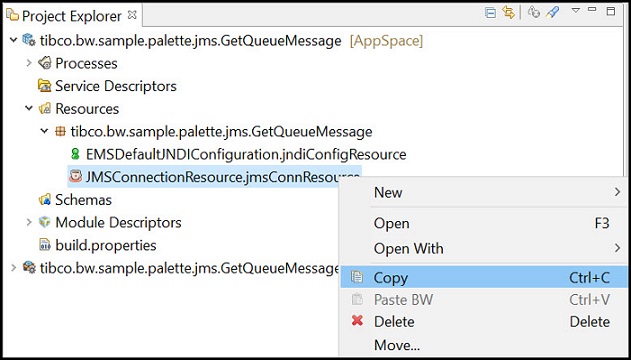Collapse the Resources folder
This screenshot has width=631, height=360.
tap(29, 109)
